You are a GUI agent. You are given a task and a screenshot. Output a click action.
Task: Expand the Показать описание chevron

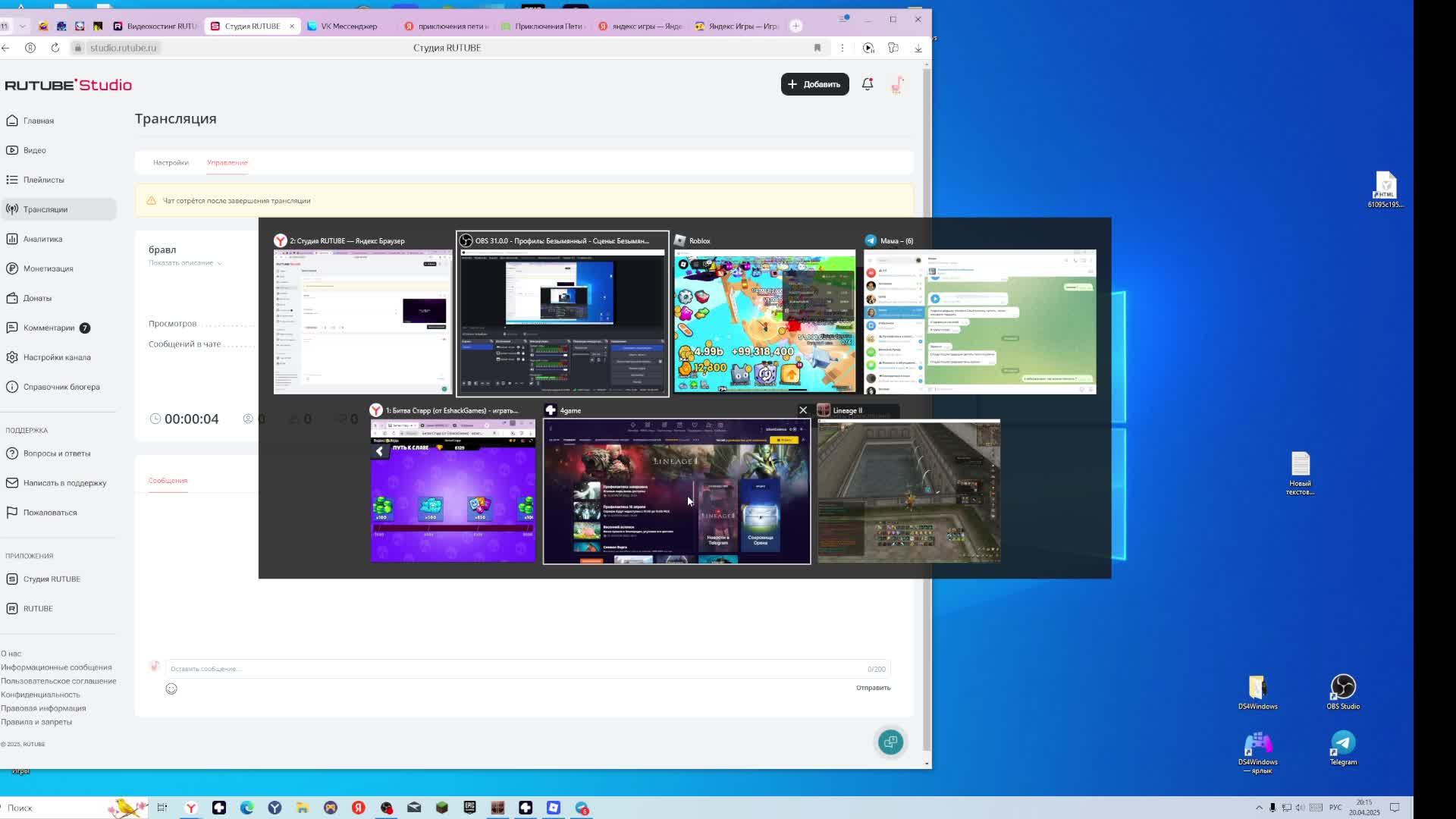pyautogui.click(x=219, y=263)
